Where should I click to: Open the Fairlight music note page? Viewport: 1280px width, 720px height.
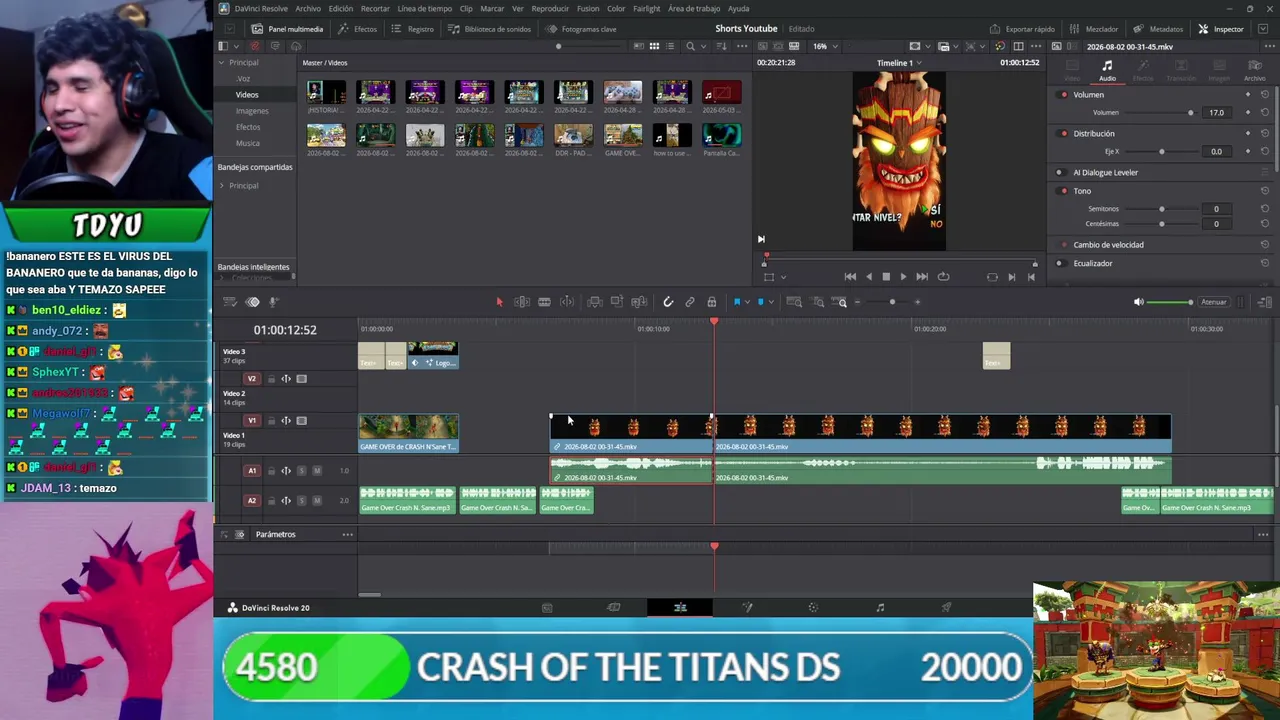(x=880, y=607)
